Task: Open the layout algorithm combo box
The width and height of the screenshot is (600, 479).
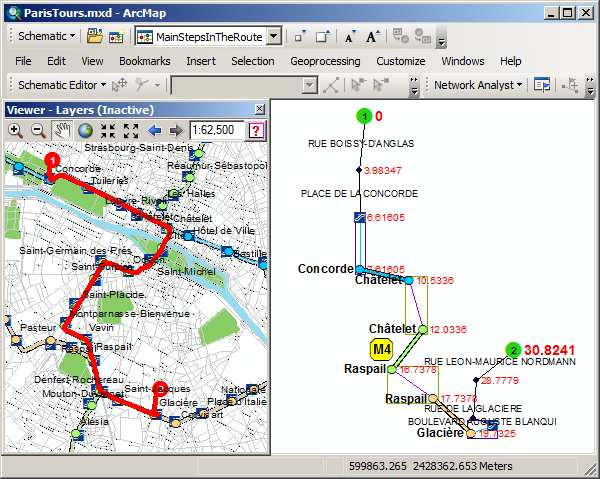Action: [244, 85]
